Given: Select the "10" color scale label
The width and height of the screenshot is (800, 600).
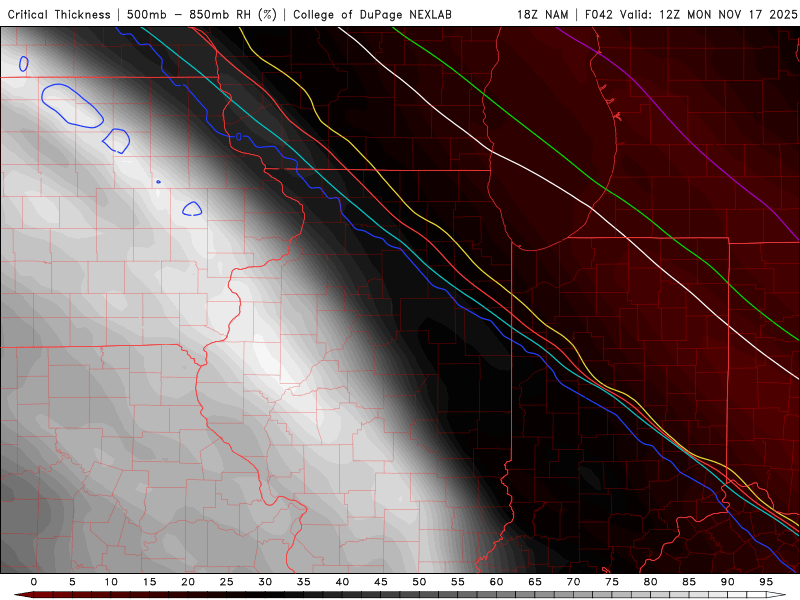Looking at the screenshot, I should point(111,582).
